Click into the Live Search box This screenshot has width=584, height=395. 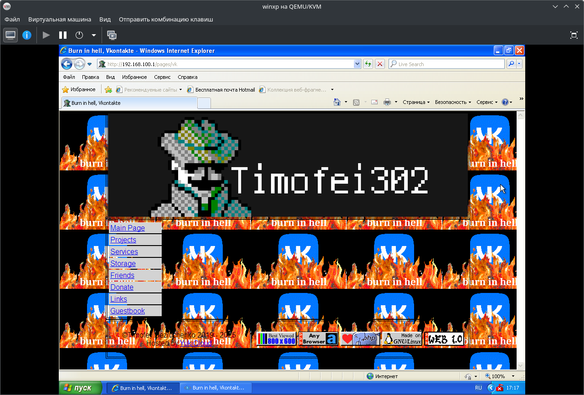(446, 64)
